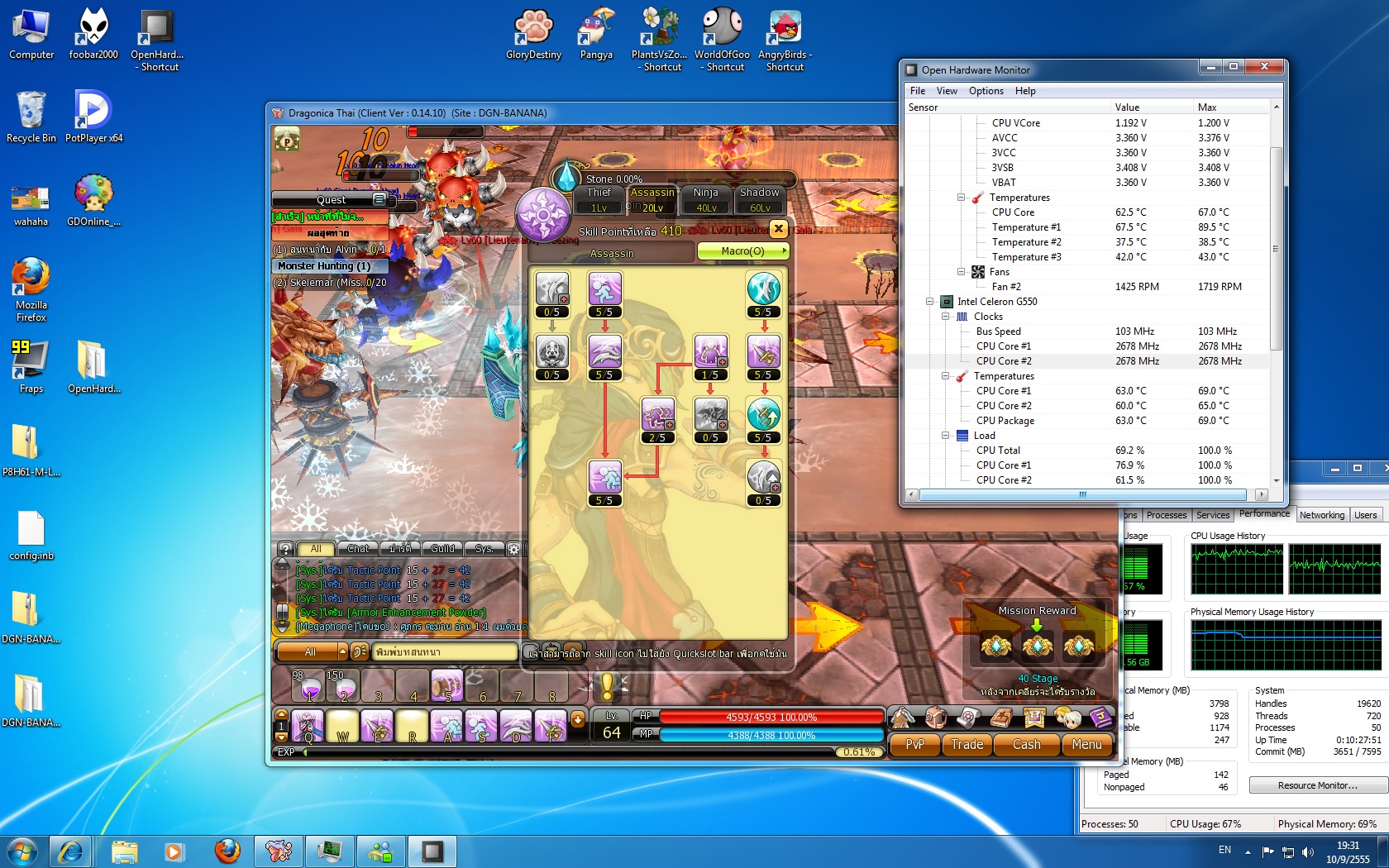Viewport: 1389px width, 868px height.
Task: Pick the gray clown mask skill icon
Action: tap(552, 351)
